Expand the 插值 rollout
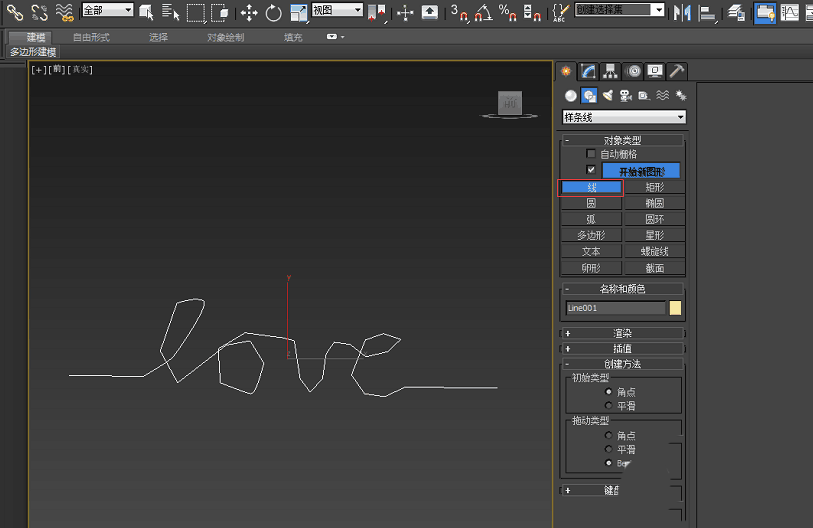Screen dimensions: 813x528 pyautogui.click(x=622, y=348)
